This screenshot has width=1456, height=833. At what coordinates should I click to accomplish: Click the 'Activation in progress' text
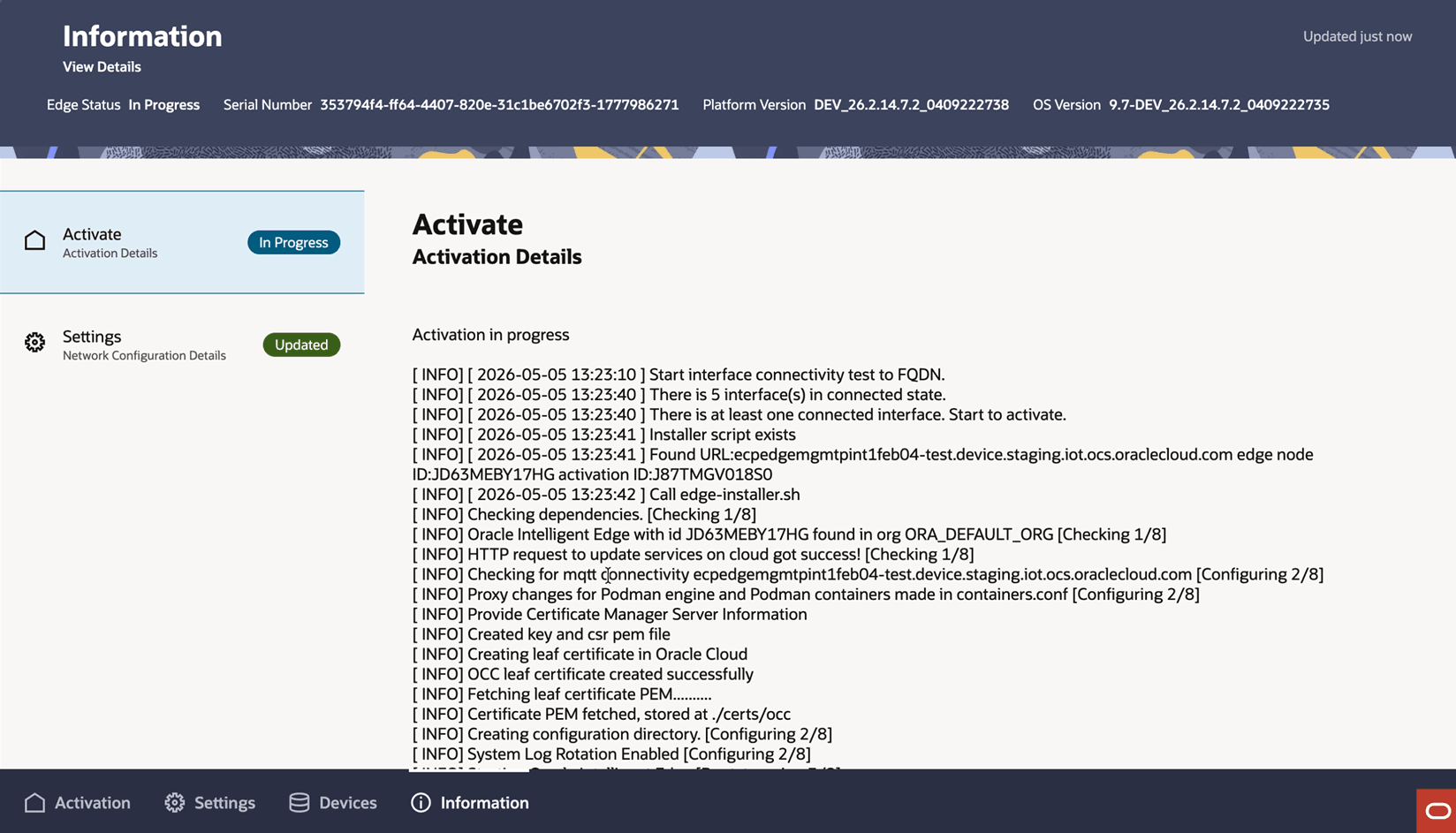click(490, 335)
